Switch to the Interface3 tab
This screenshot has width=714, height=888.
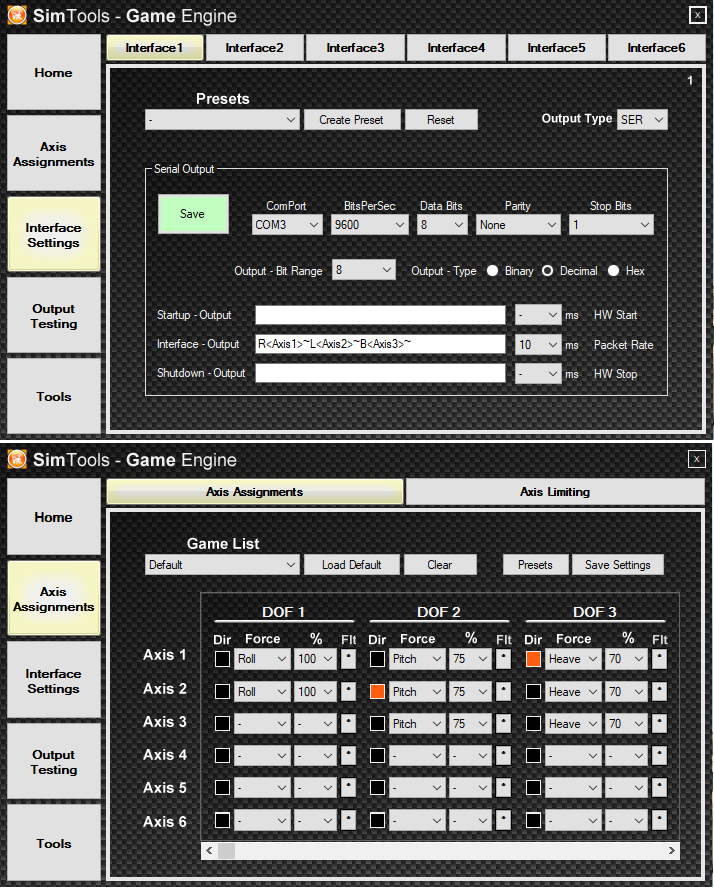click(x=356, y=48)
